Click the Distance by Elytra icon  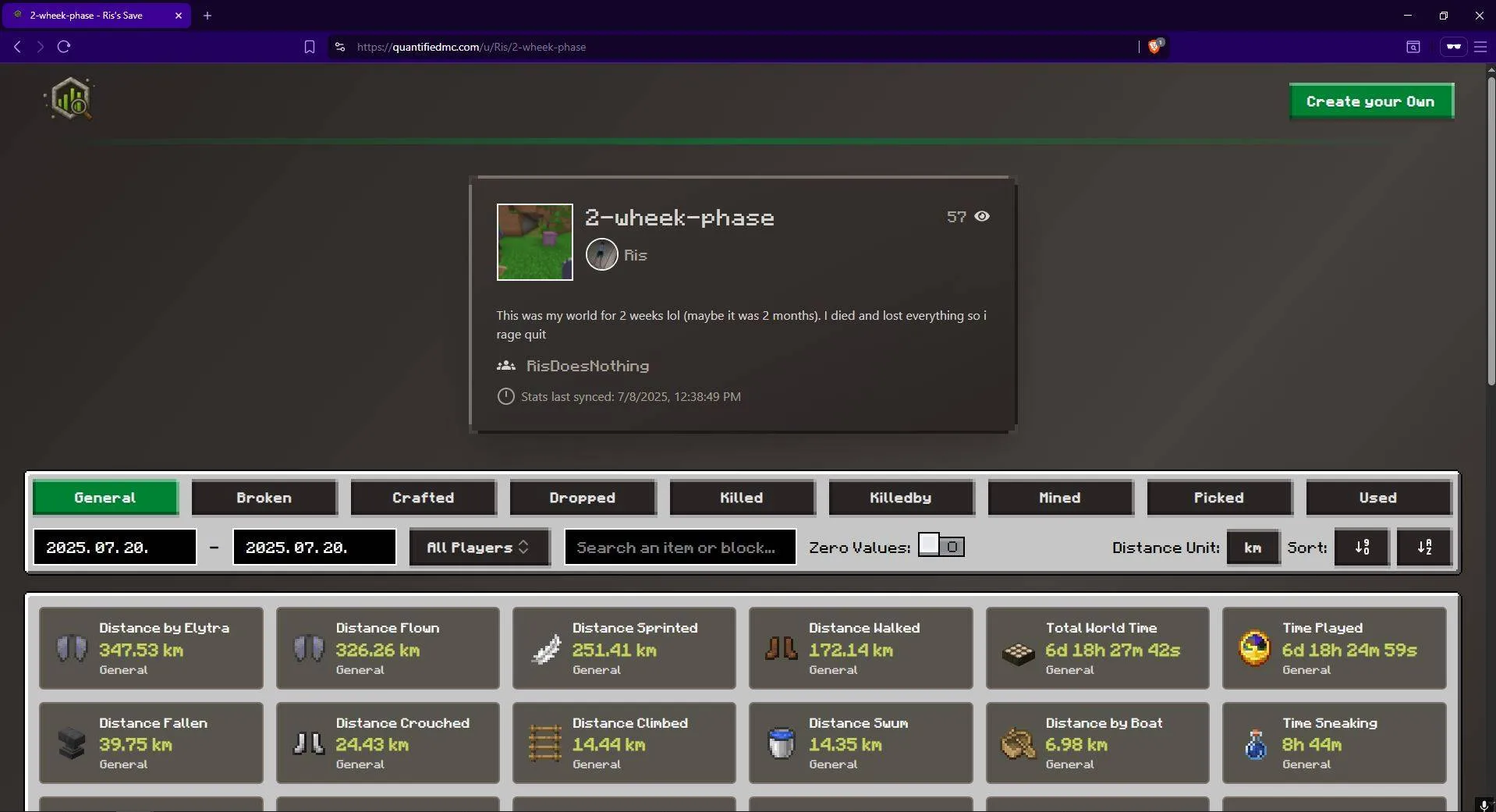(72, 648)
